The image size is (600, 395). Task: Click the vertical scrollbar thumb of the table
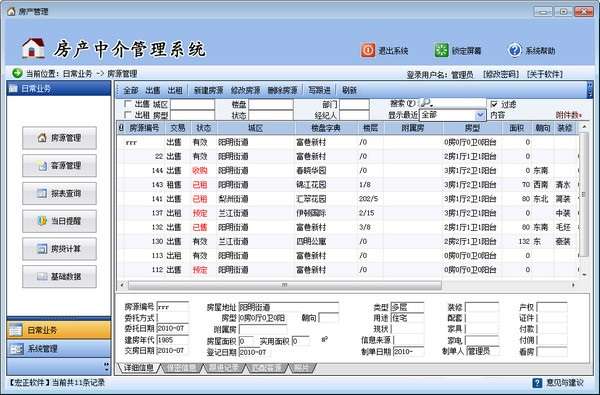click(584, 194)
